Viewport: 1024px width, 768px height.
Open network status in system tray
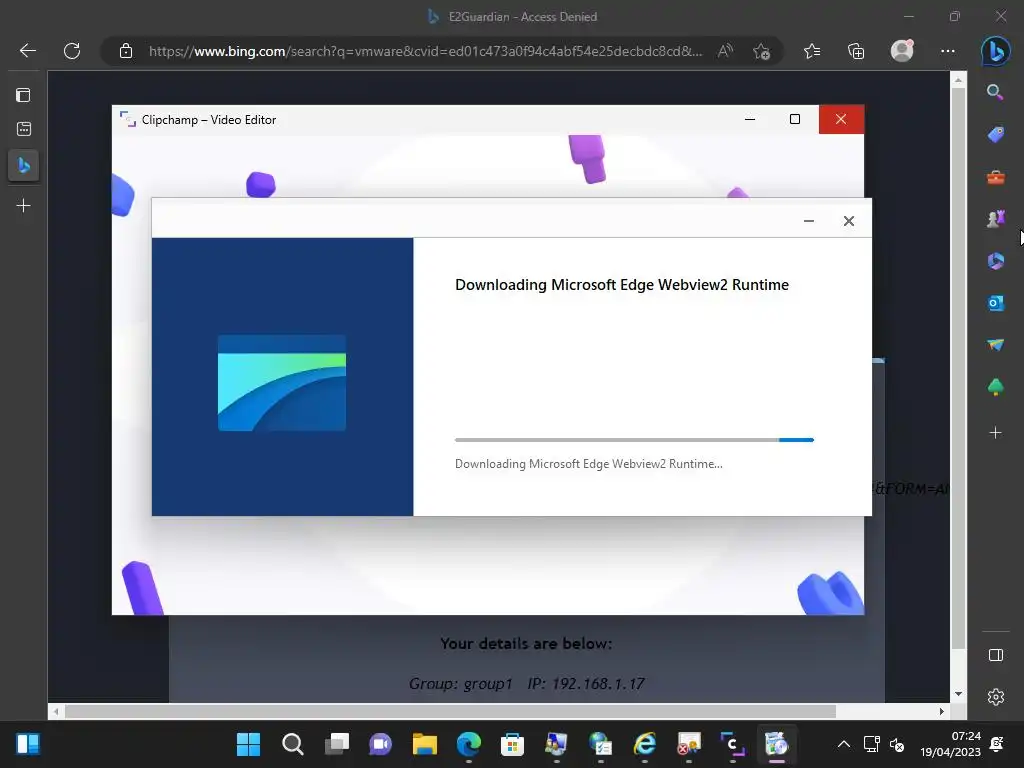(x=871, y=744)
